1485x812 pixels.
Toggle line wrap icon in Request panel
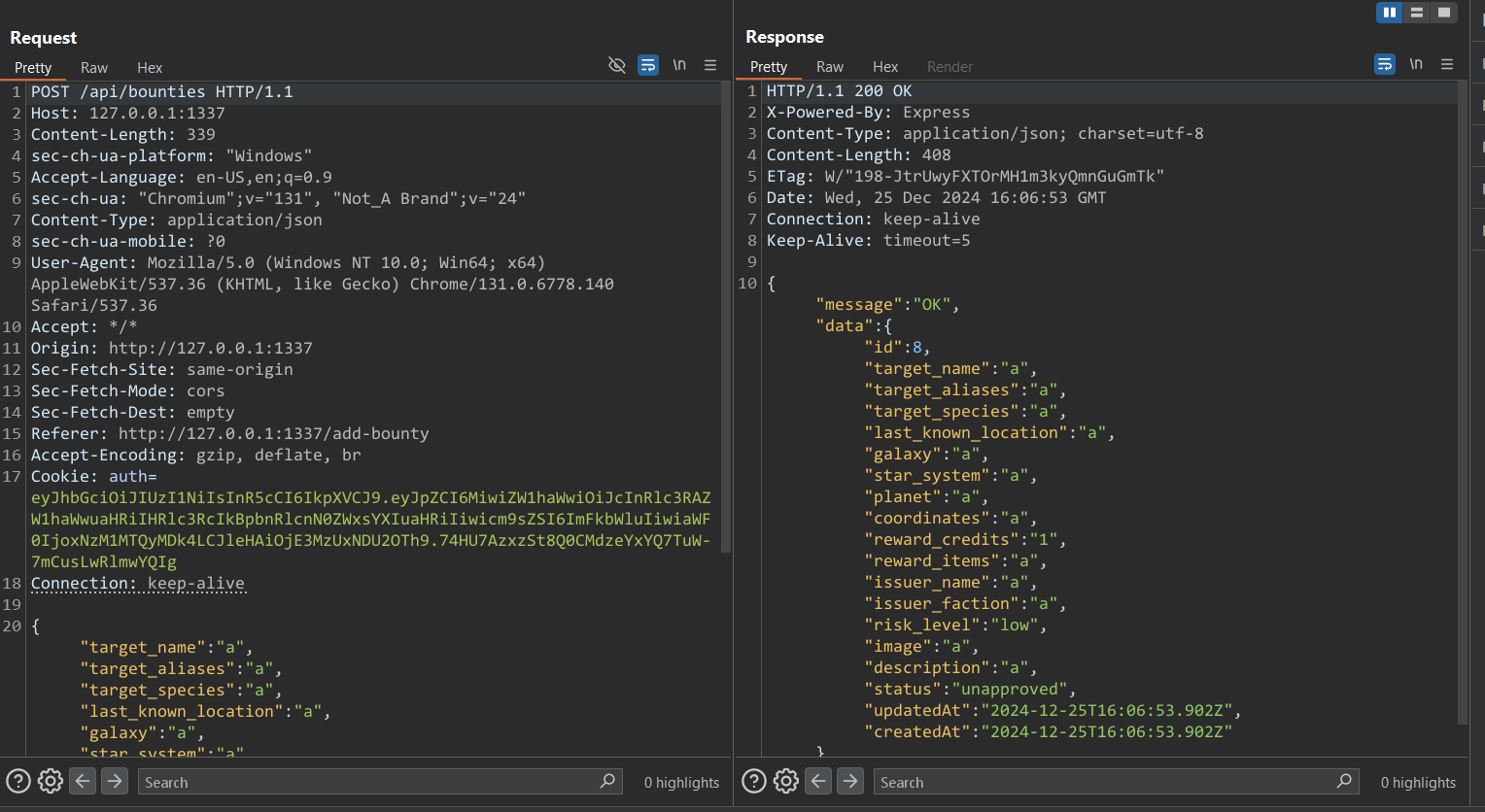click(648, 65)
